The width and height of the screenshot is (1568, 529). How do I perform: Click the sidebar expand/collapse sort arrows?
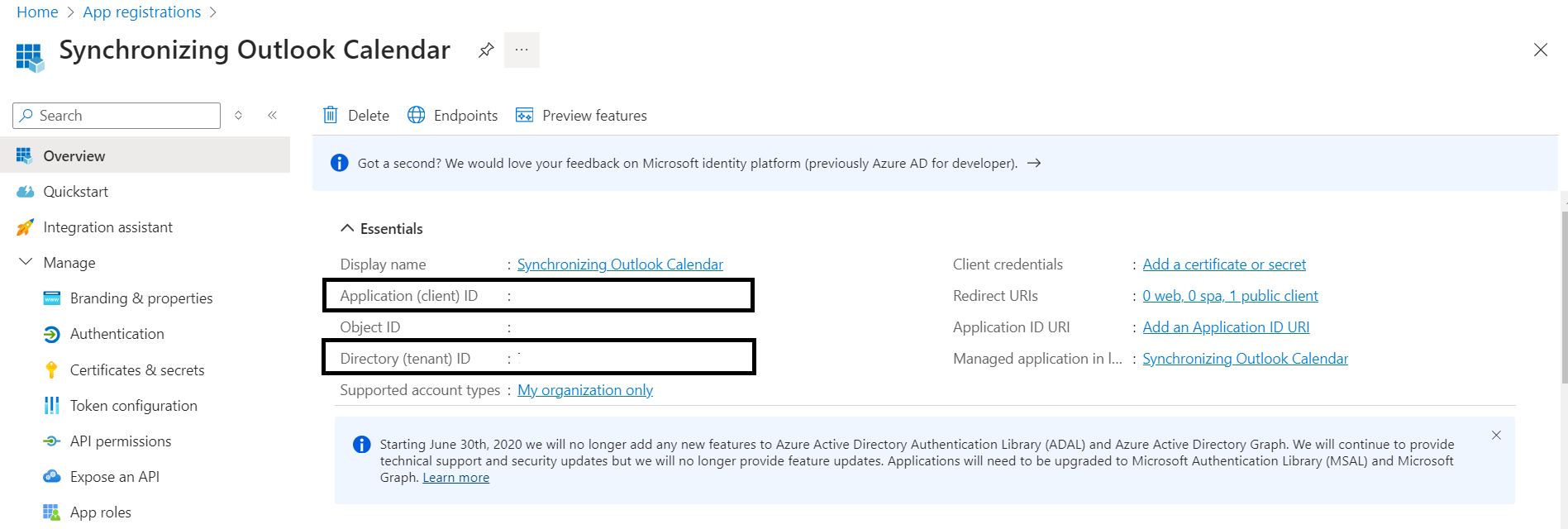(x=238, y=115)
